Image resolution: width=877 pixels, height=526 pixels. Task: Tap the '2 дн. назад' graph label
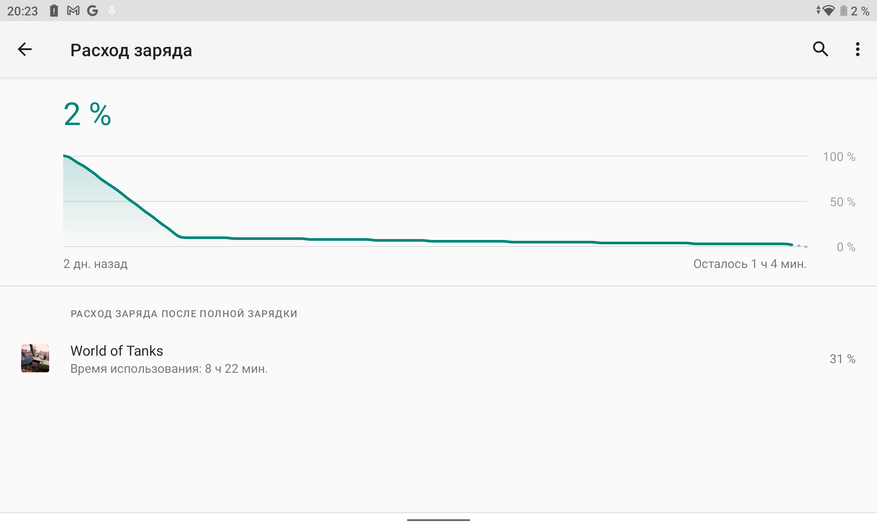[95, 264]
